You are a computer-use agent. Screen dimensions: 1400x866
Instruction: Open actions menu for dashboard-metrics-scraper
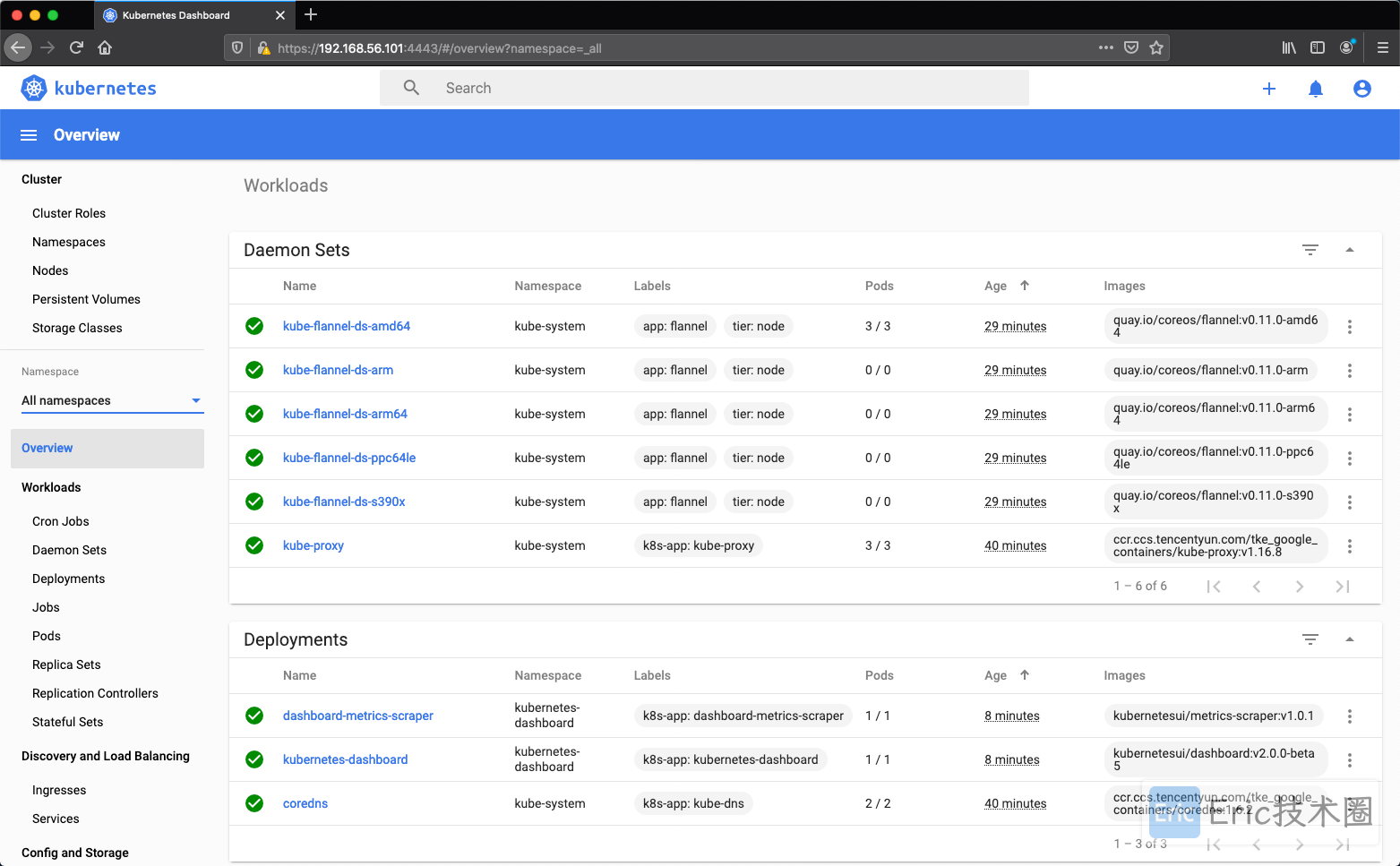pos(1350,716)
